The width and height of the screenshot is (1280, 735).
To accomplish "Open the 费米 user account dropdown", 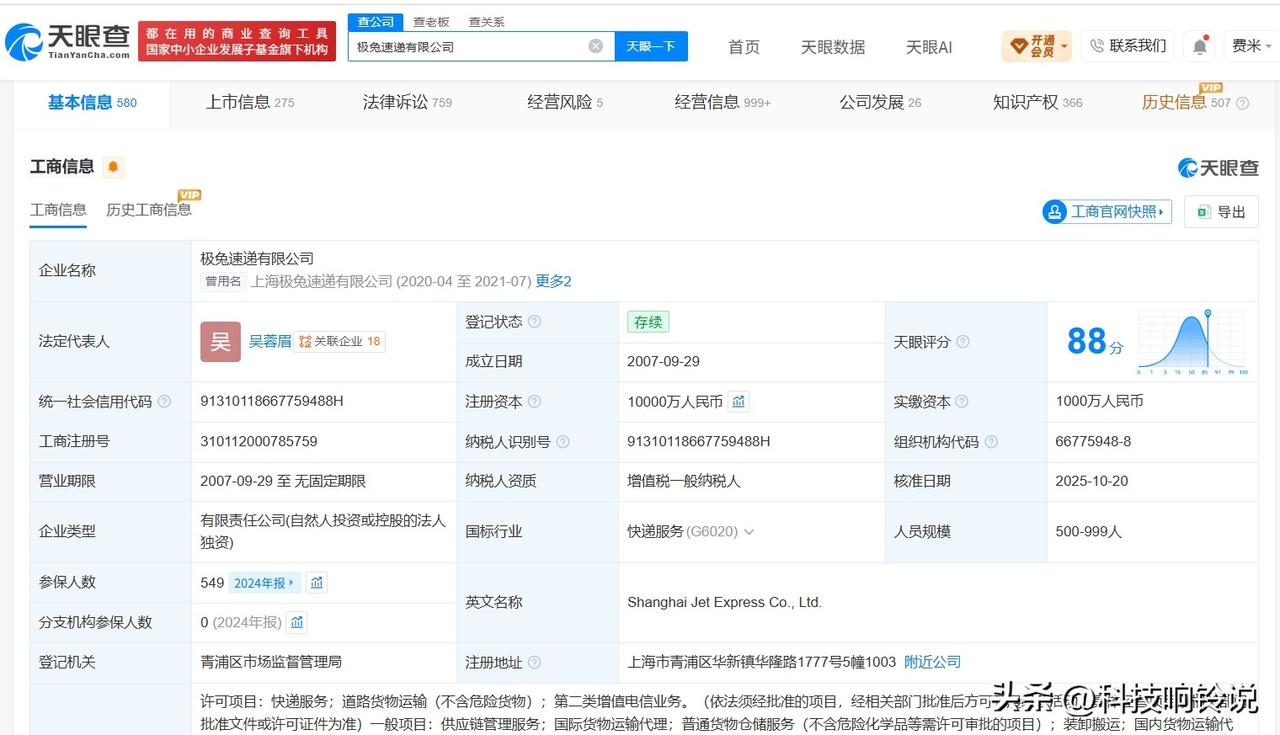I will (1252, 46).
